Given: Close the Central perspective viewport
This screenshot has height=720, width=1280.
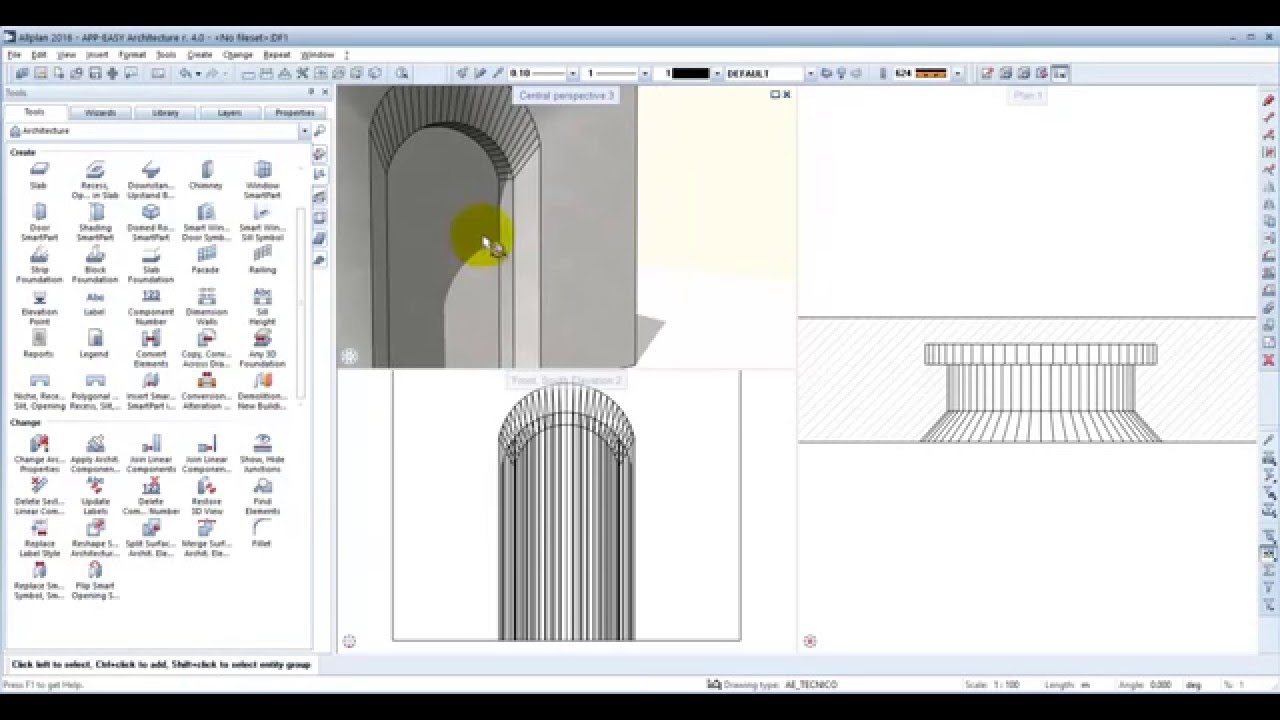Looking at the screenshot, I should pos(786,94).
